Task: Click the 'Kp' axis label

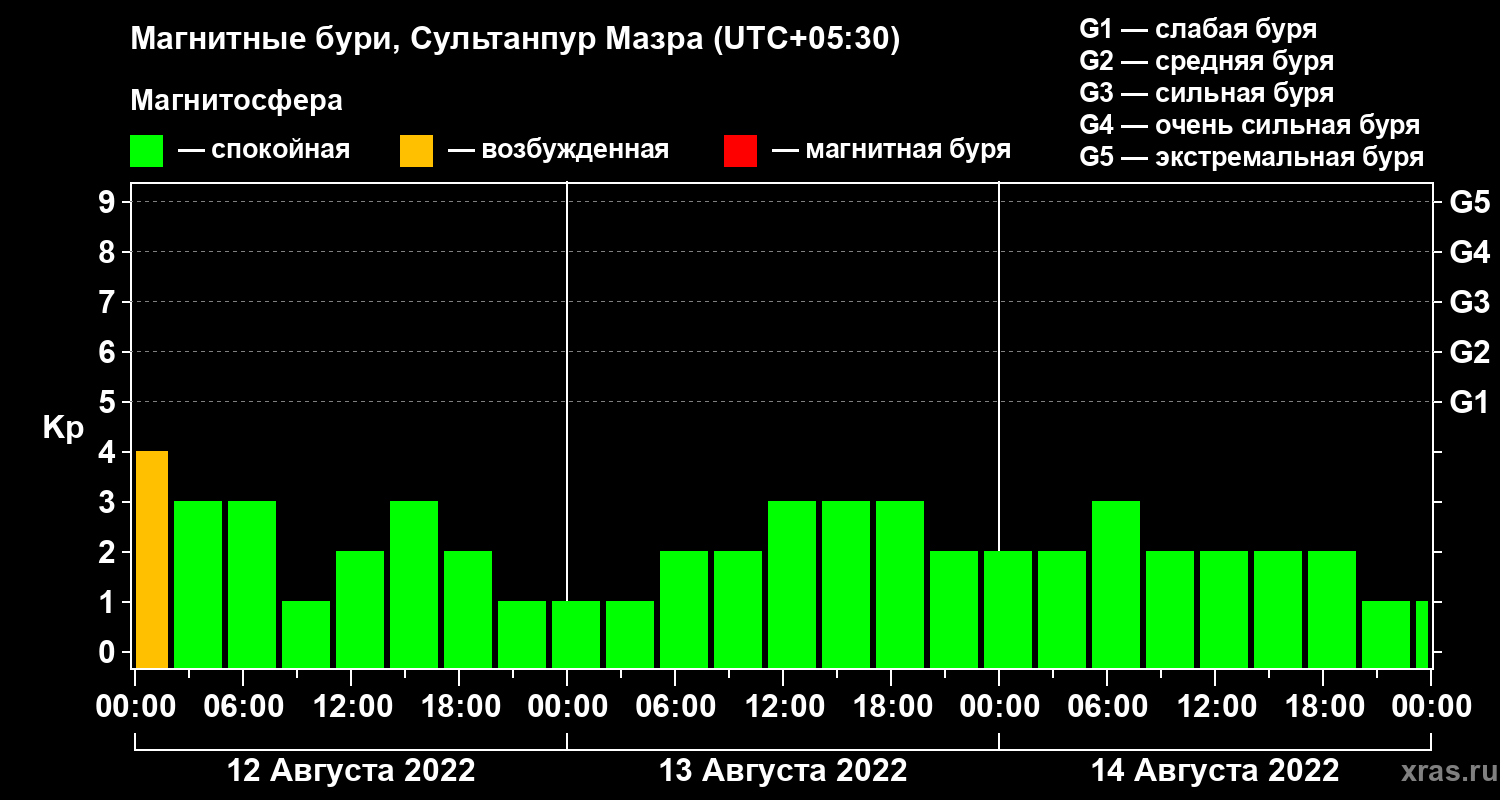Action: tap(64, 428)
